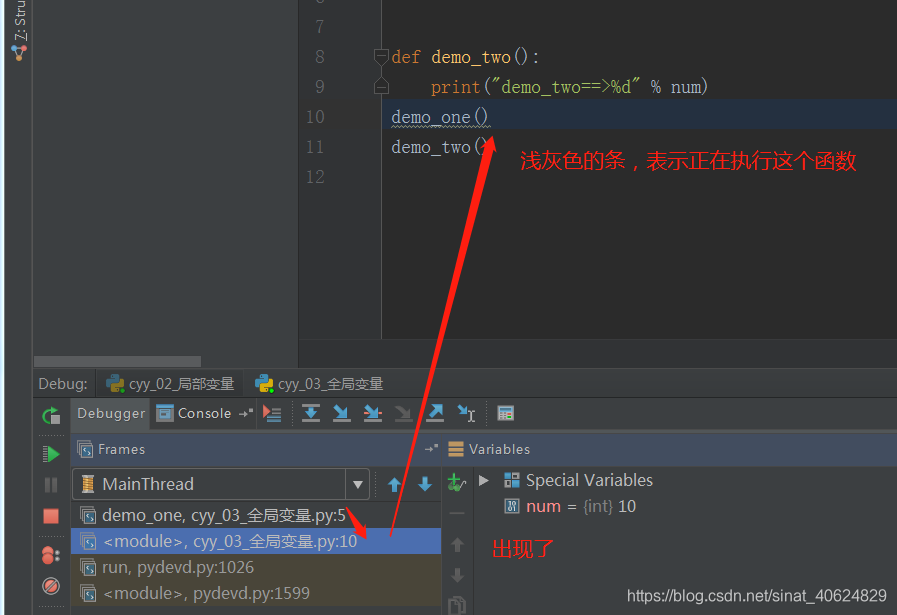
Task: Click the Run to Cursor icon
Action: click(466, 413)
